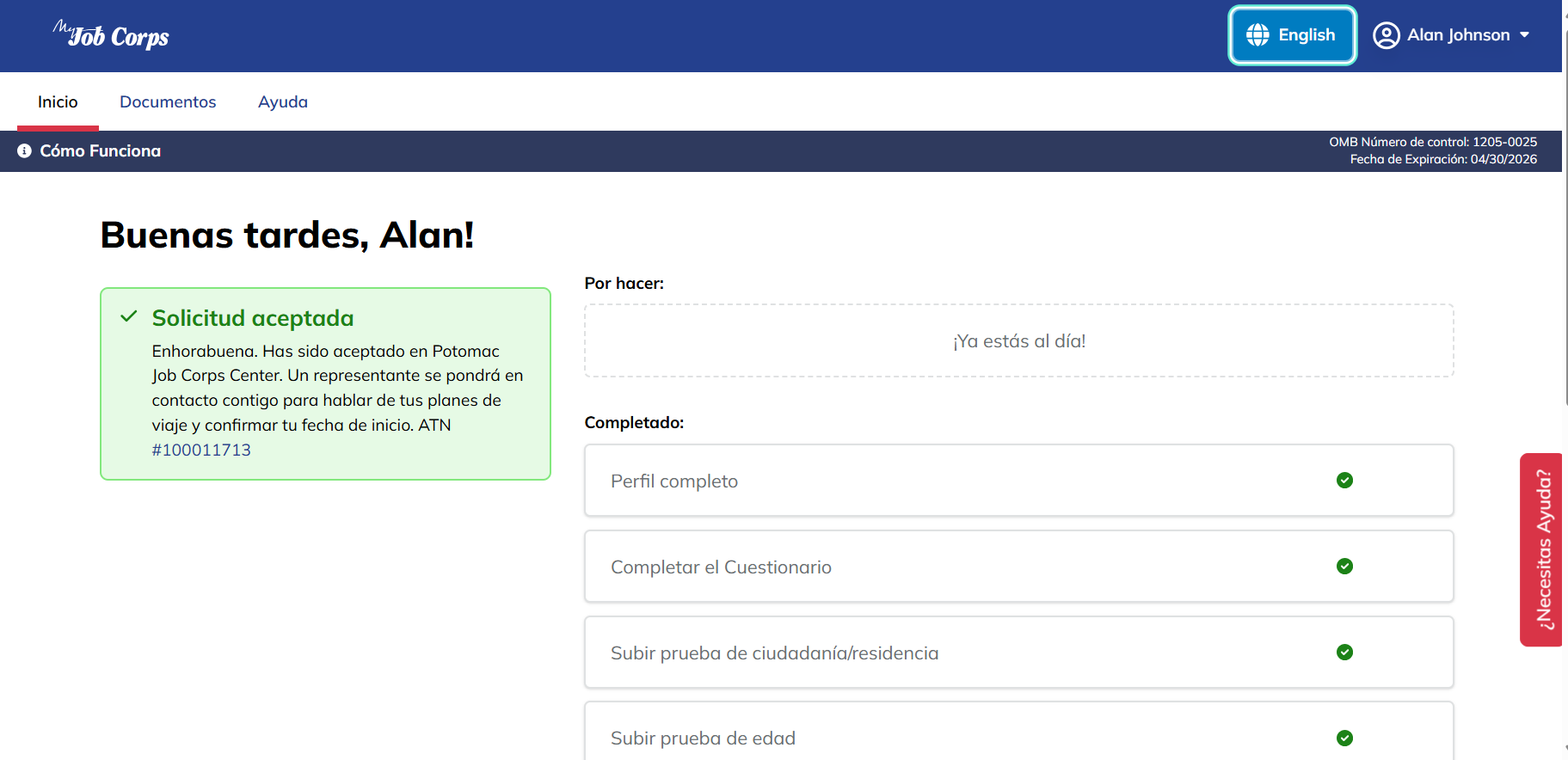Open the Perfil completo task card
Screen dimensions: 1568x760
pyautogui.click(x=1019, y=481)
